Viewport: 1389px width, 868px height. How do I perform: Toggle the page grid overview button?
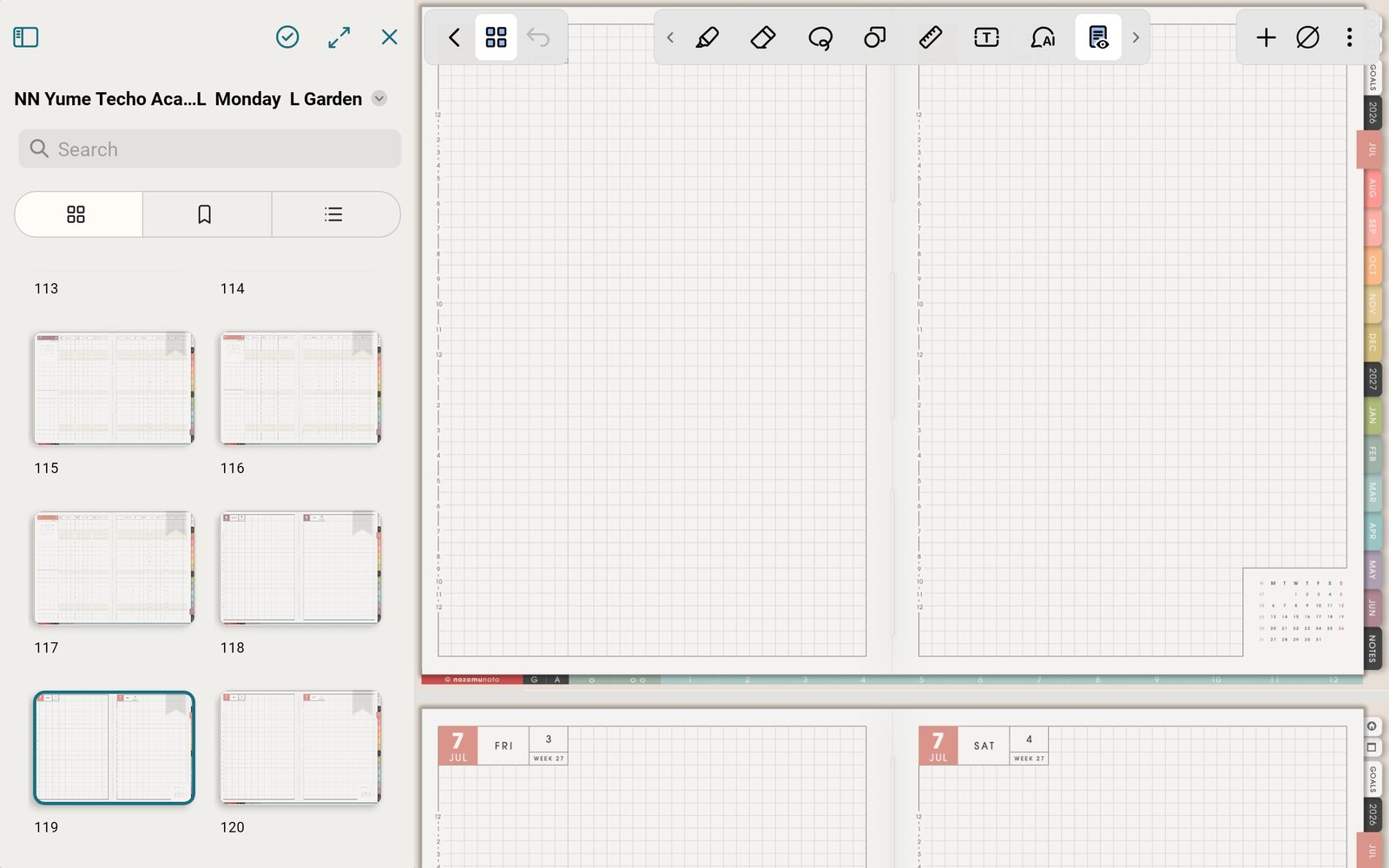(x=496, y=37)
